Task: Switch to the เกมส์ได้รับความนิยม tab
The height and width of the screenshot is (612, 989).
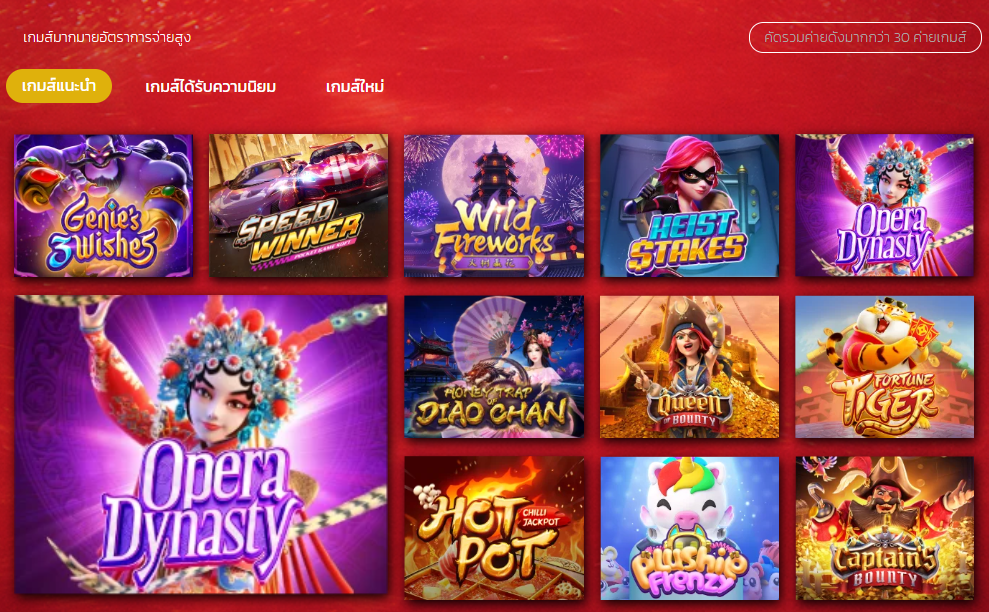Action: [x=211, y=86]
